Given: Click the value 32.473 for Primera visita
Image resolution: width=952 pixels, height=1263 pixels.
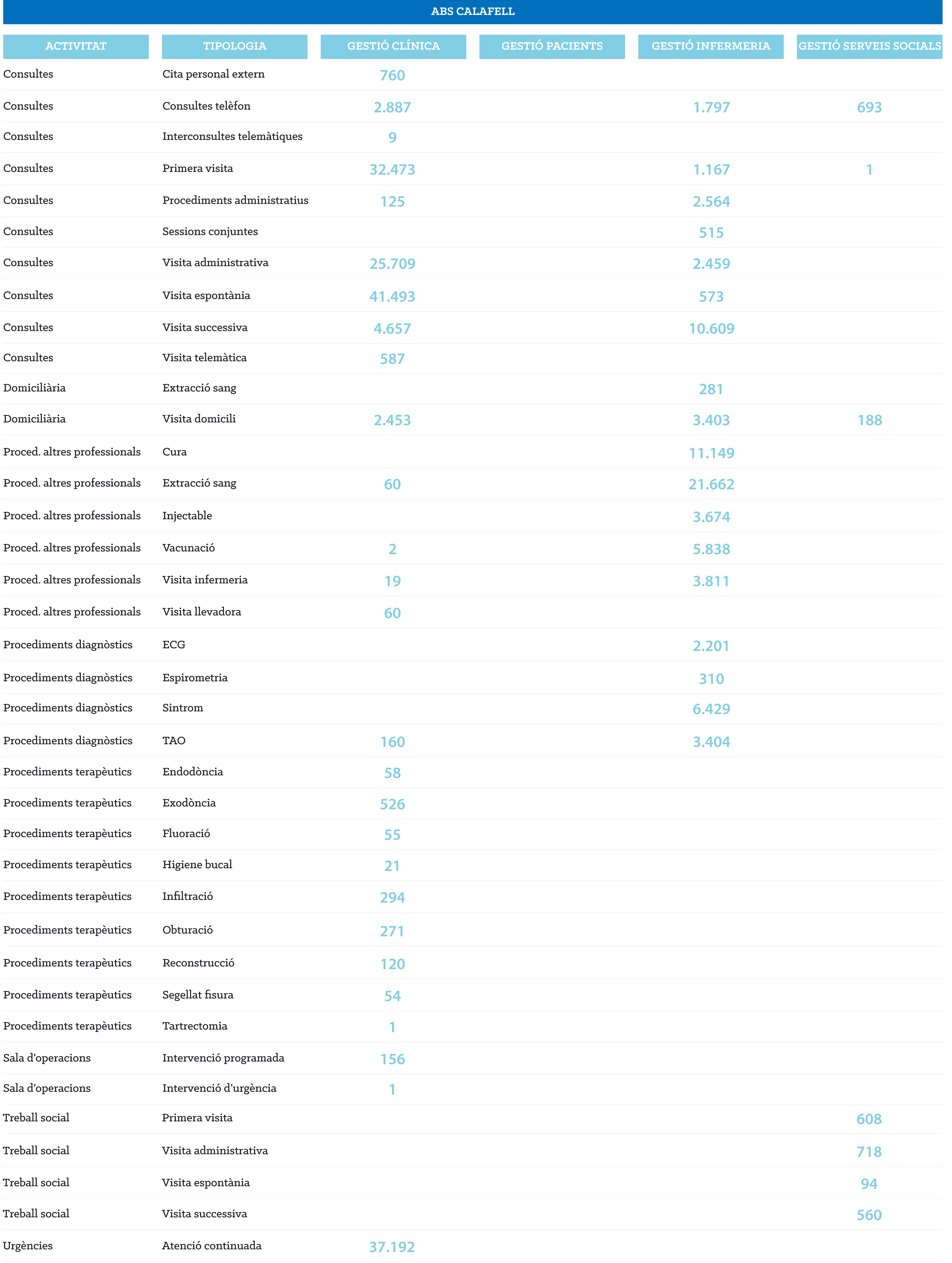Looking at the screenshot, I should (392, 170).
